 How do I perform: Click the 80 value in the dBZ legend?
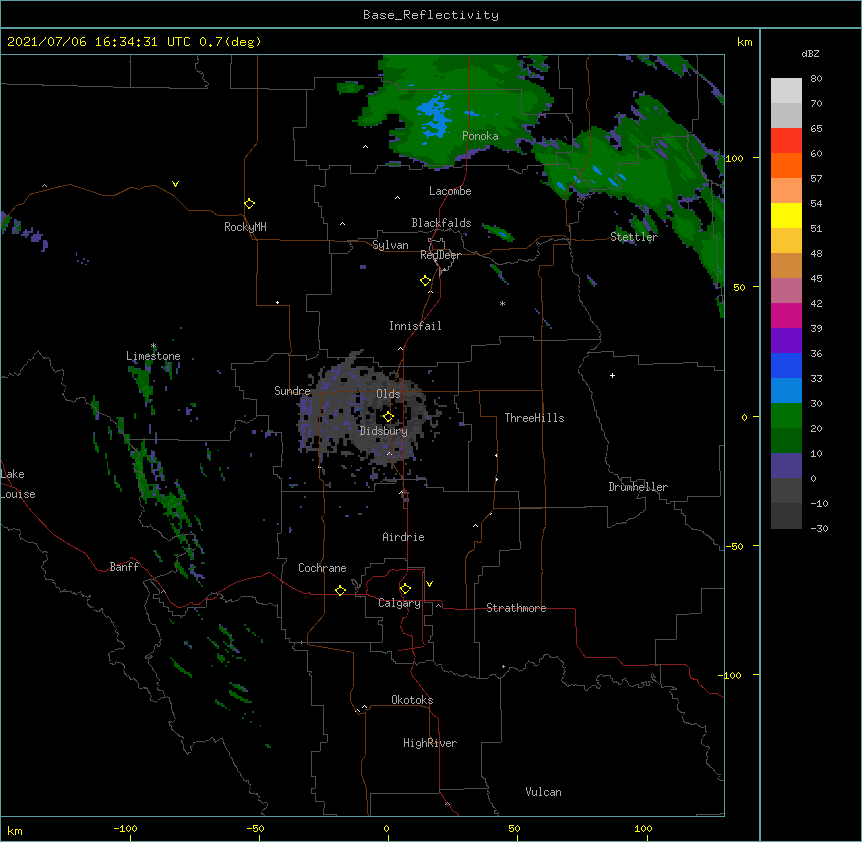pyautogui.click(x=816, y=79)
